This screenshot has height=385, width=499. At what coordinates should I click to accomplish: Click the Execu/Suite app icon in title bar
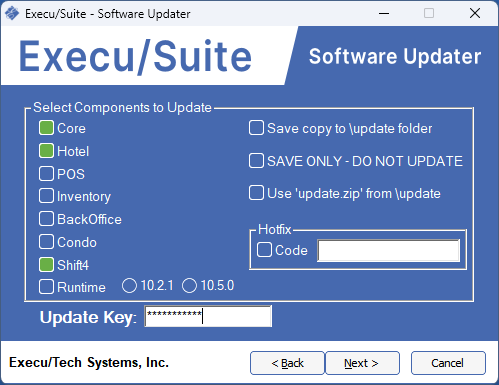point(12,14)
